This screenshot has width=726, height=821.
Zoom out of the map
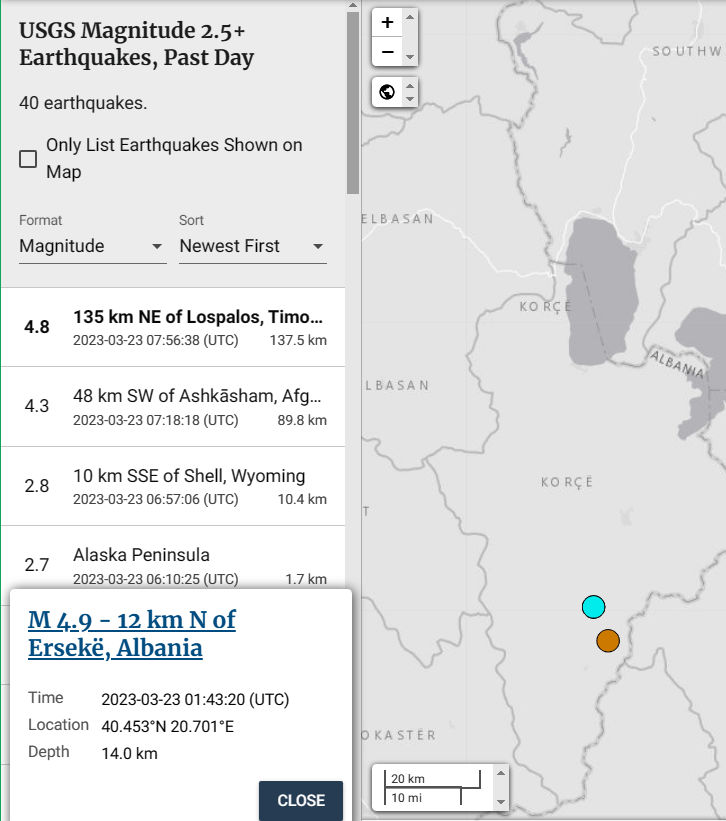[387, 51]
